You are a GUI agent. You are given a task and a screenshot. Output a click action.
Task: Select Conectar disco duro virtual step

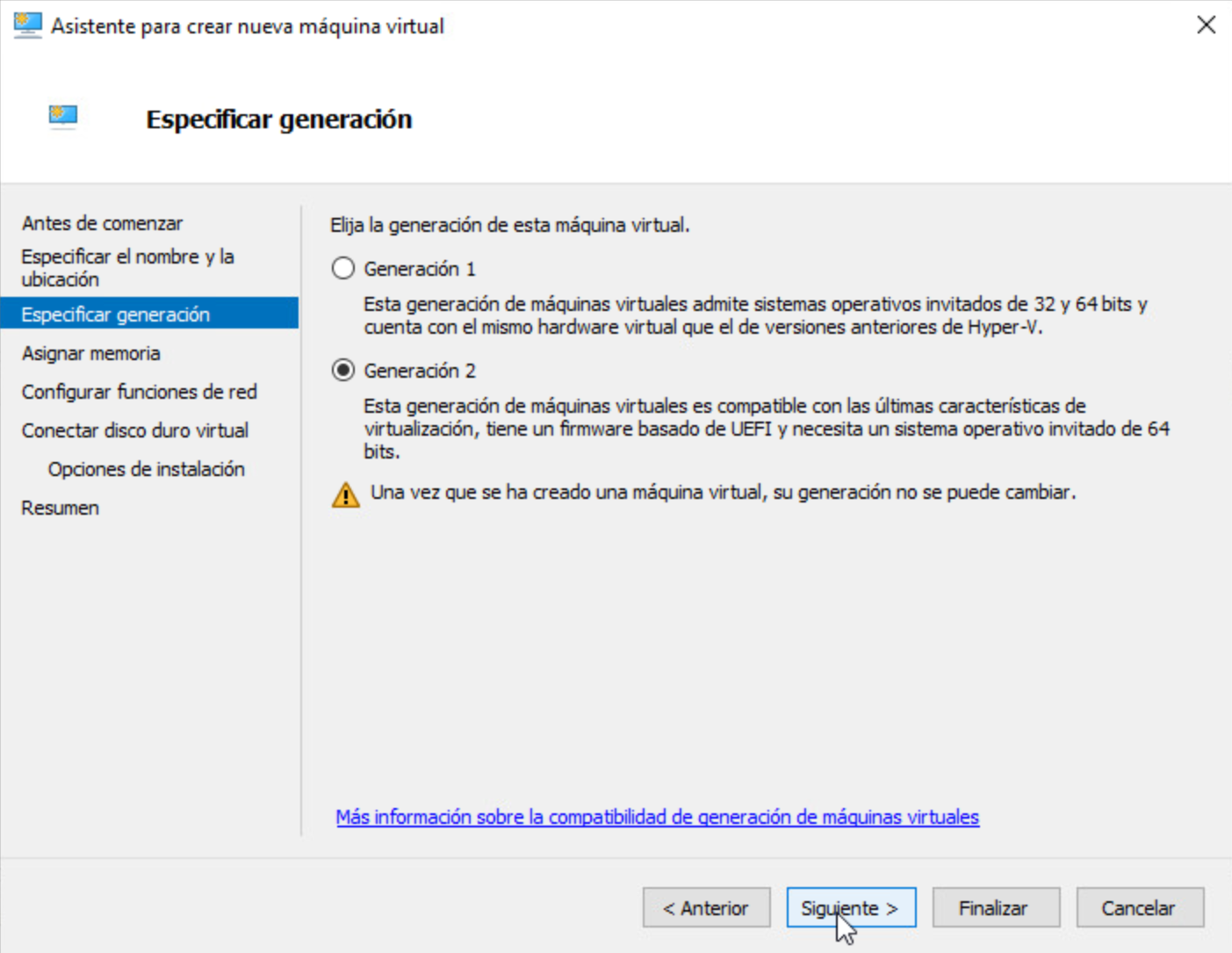pyautogui.click(x=135, y=430)
